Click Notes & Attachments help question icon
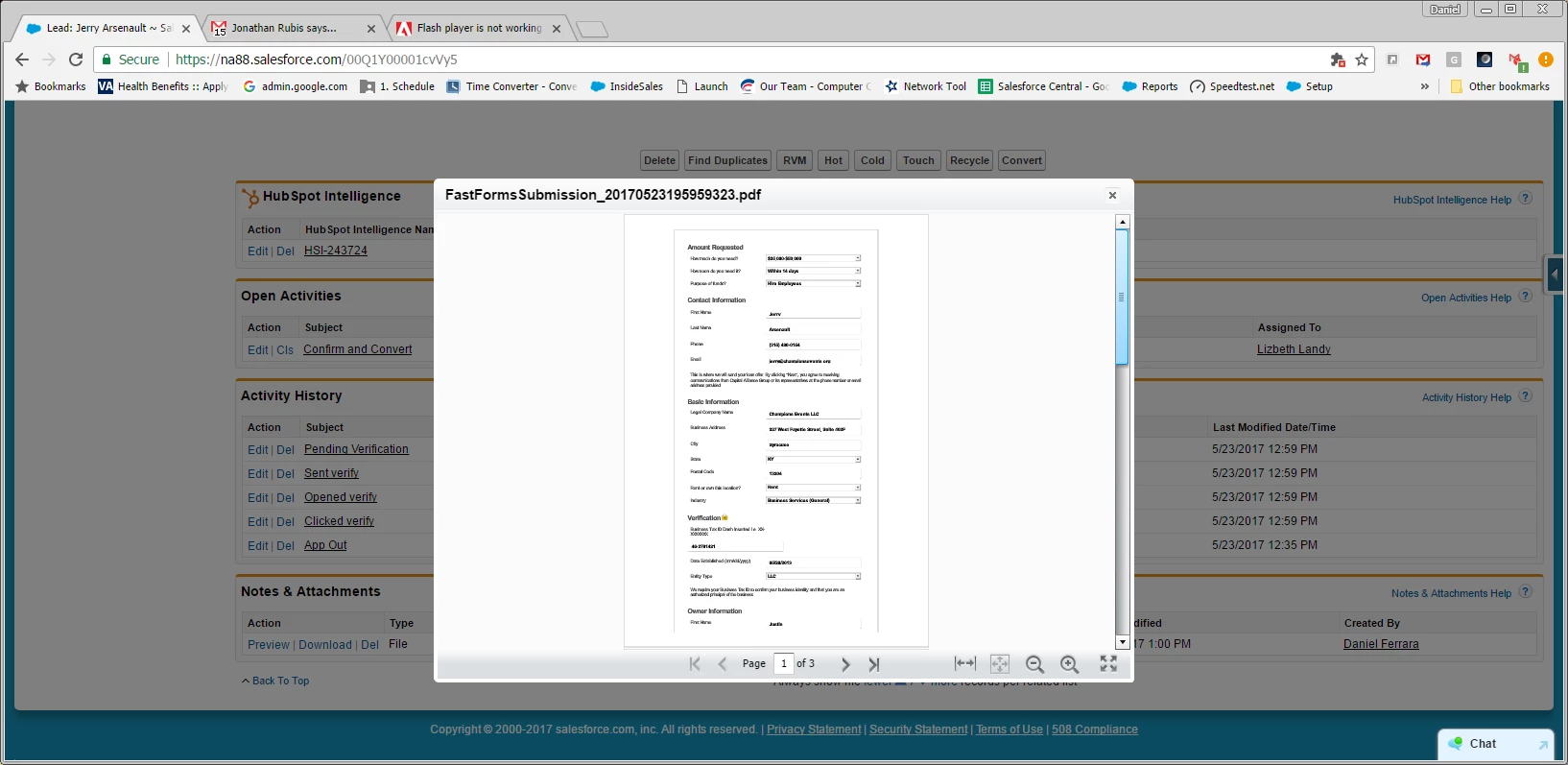The image size is (1568, 765). tap(1525, 592)
